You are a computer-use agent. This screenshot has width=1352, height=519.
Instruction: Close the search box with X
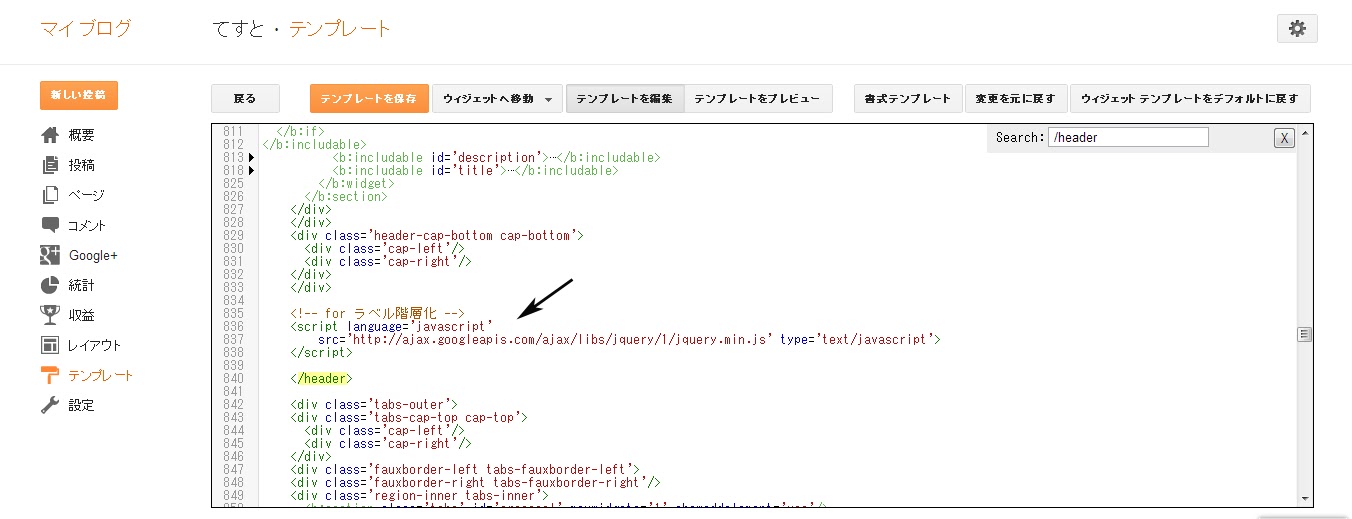tap(1284, 138)
